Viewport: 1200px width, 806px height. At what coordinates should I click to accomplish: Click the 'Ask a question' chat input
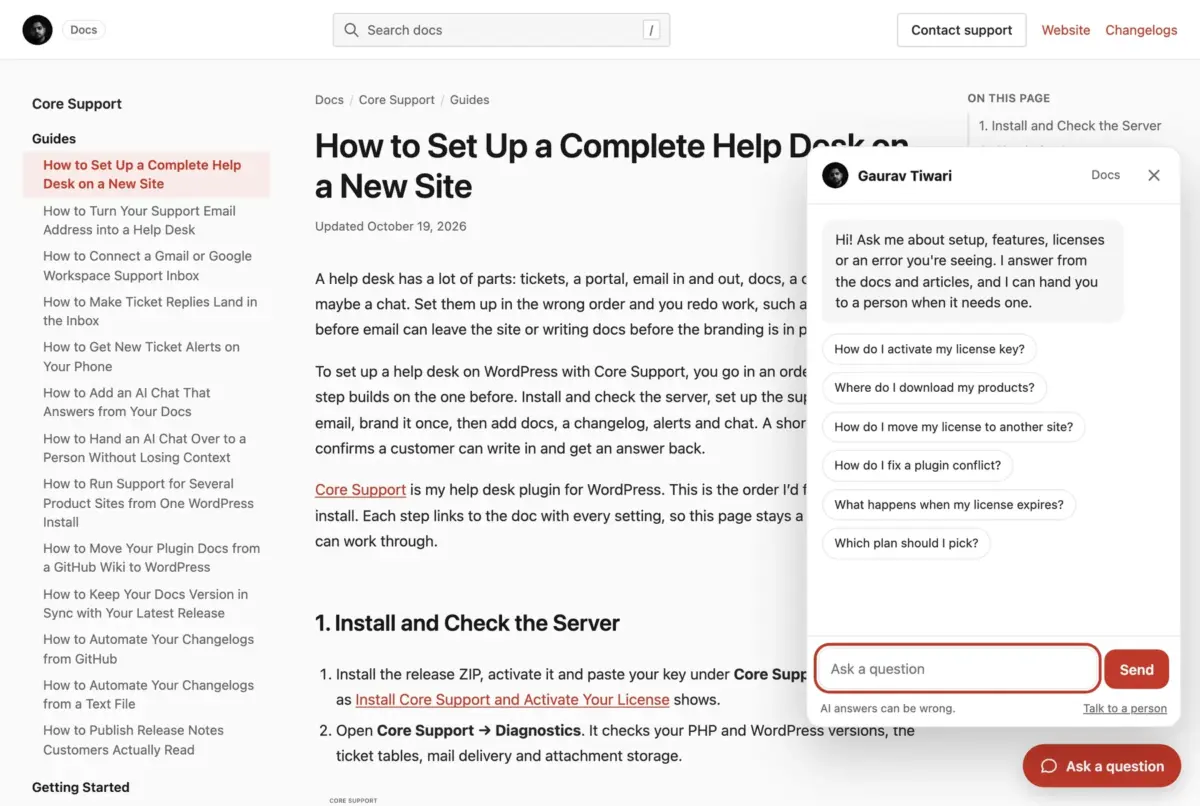coord(958,669)
